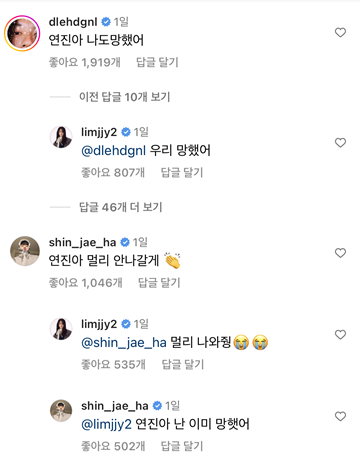Tap the heart on limjjy2's reply "멀리 나와줭"

[x=340, y=335]
